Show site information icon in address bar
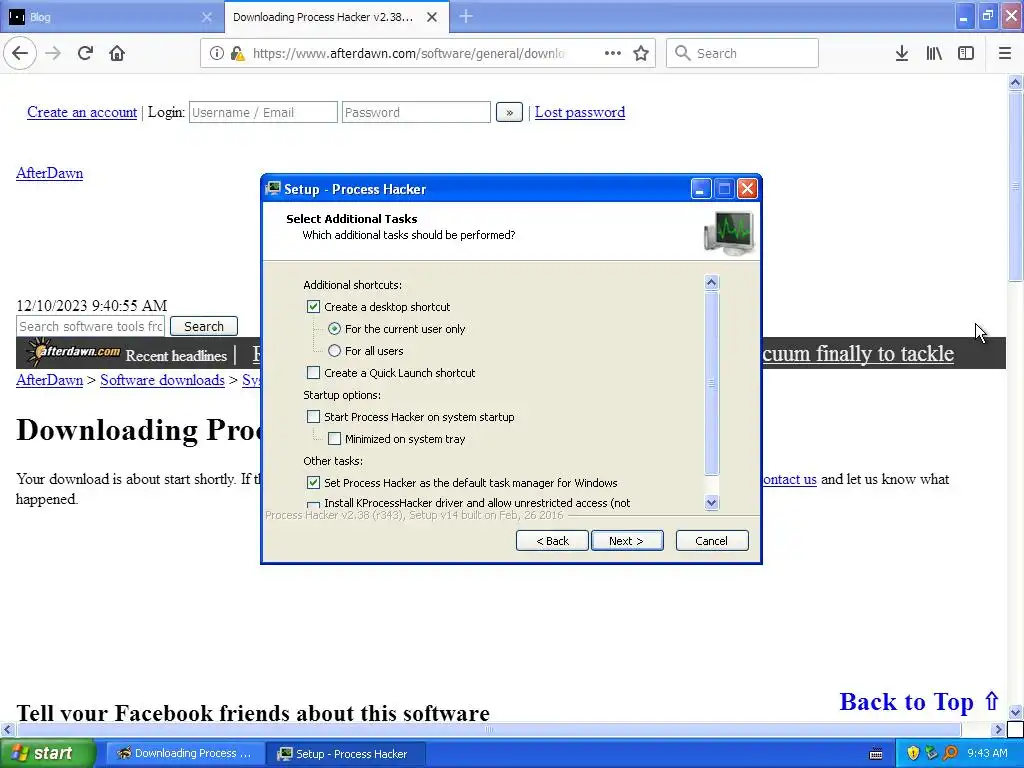This screenshot has height=768, width=1024. [x=216, y=53]
